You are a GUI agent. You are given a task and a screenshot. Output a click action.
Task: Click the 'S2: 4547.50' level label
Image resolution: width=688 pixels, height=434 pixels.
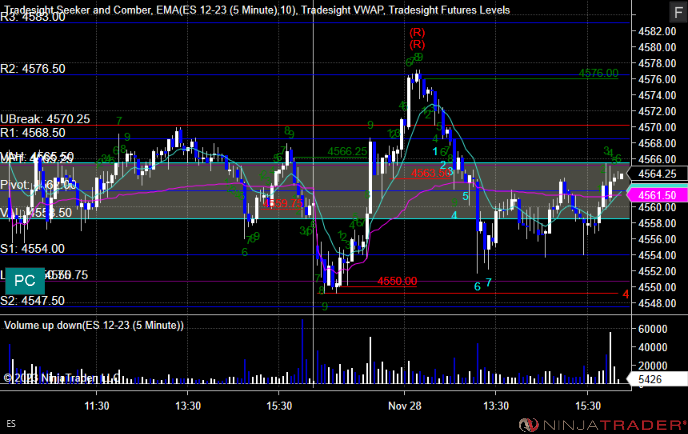tap(32, 301)
